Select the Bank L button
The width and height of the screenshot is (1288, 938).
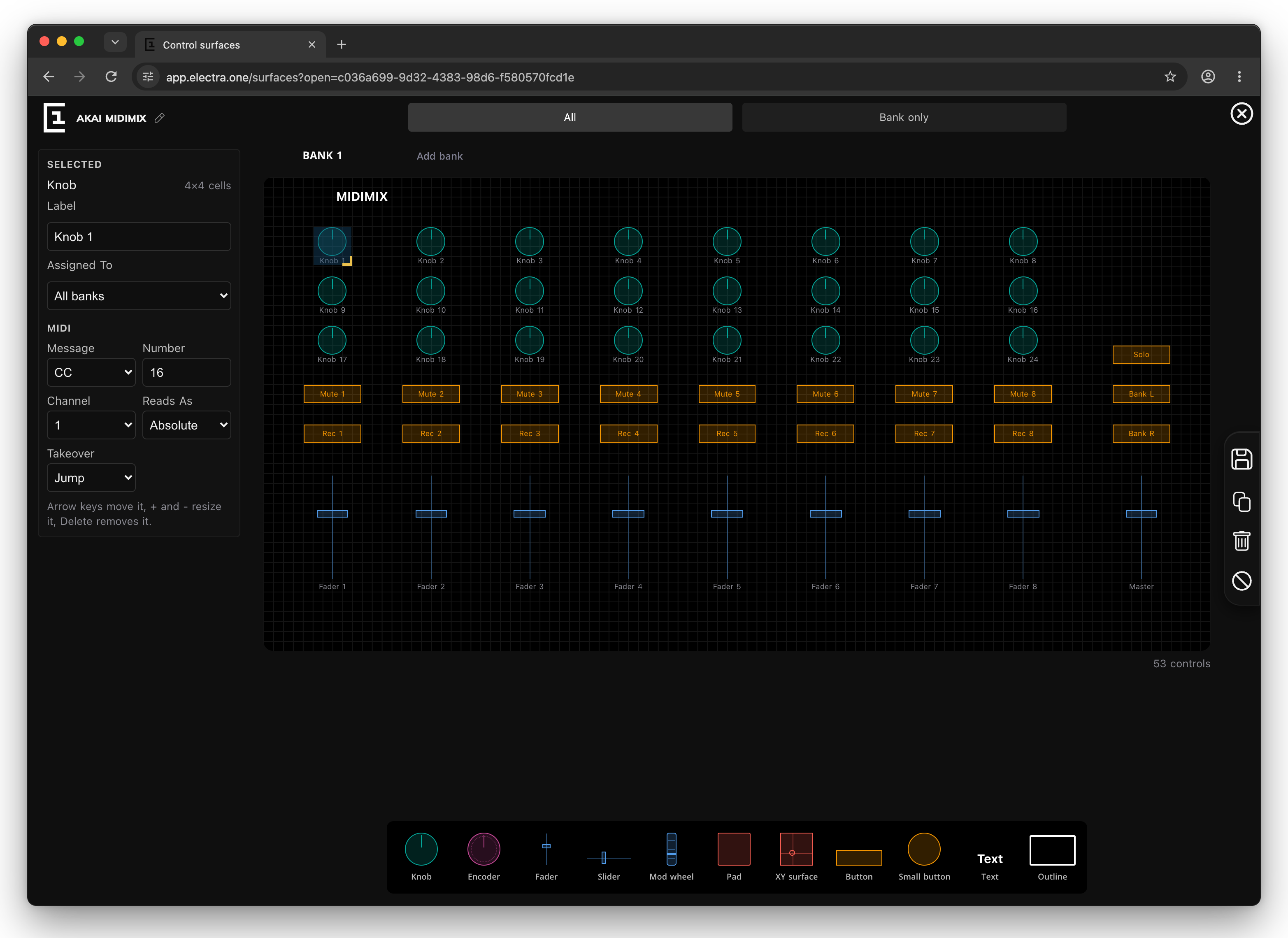[1141, 393]
